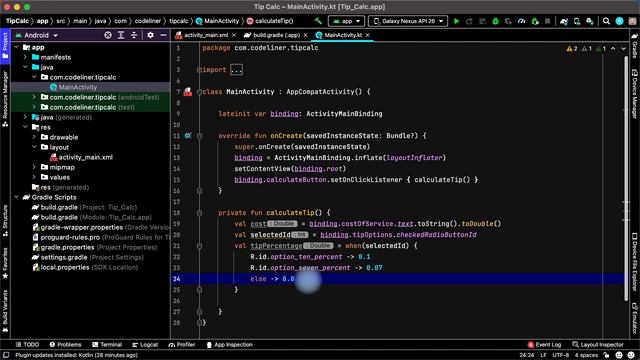640x360 pixels.
Task: Click the warnings indicator showing 2
Action: tap(572, 49)
